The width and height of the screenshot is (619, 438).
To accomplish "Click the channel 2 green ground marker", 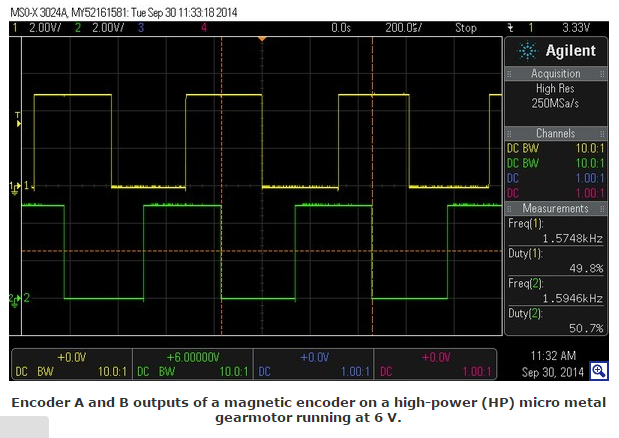I will (16, 299).
